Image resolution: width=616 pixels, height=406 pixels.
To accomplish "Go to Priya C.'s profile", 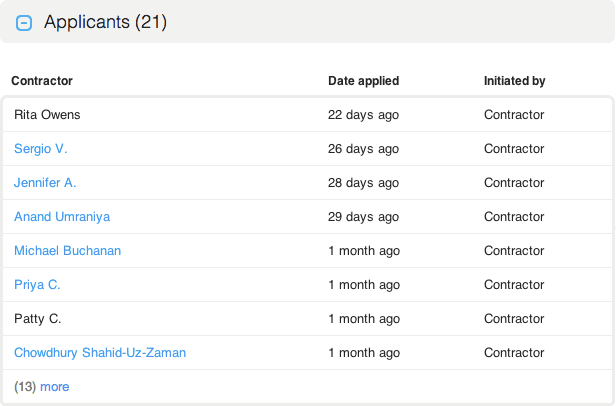I will [37, 285].
